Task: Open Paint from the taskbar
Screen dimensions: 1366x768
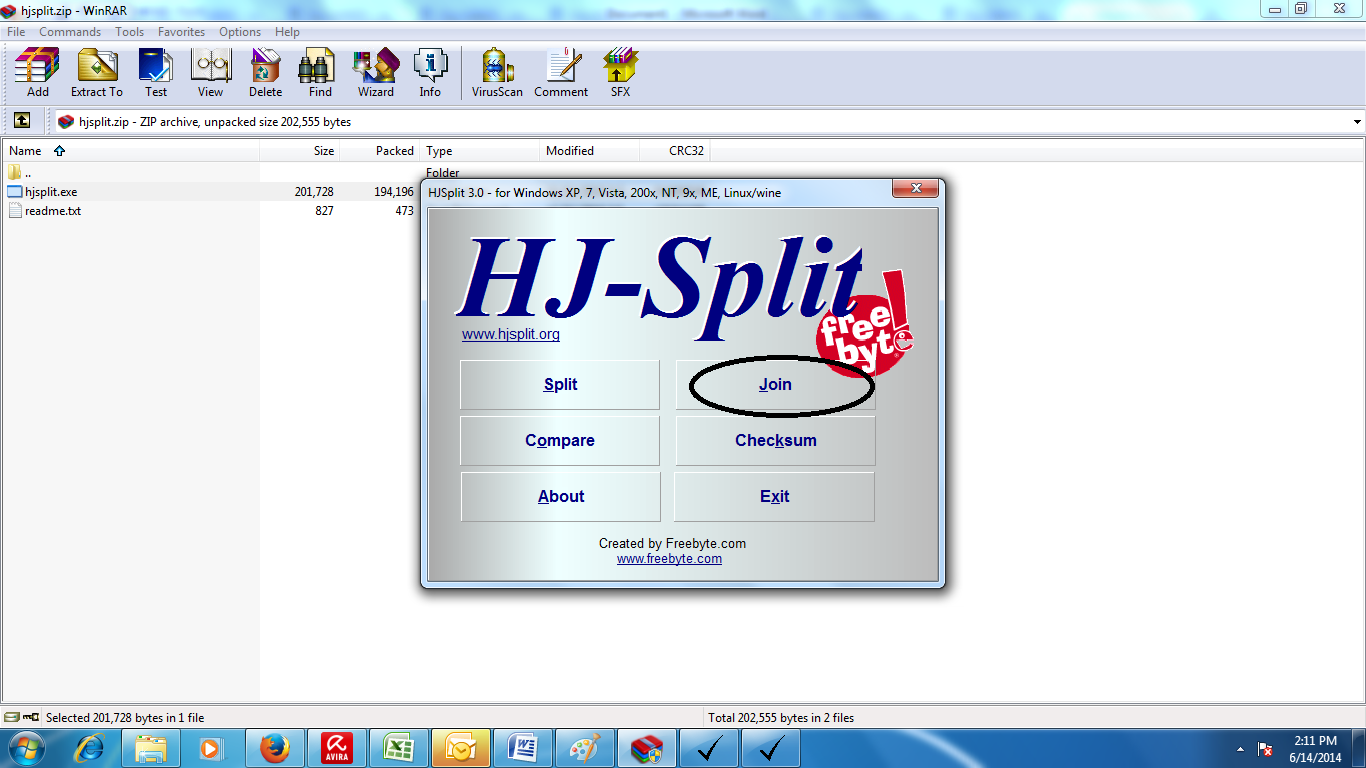Action: pos(585,748)
